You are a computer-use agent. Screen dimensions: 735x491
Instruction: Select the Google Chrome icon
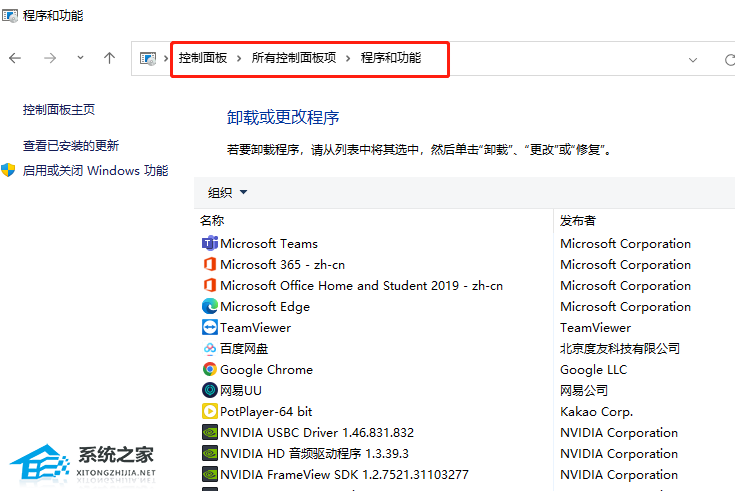click(209, 370)
